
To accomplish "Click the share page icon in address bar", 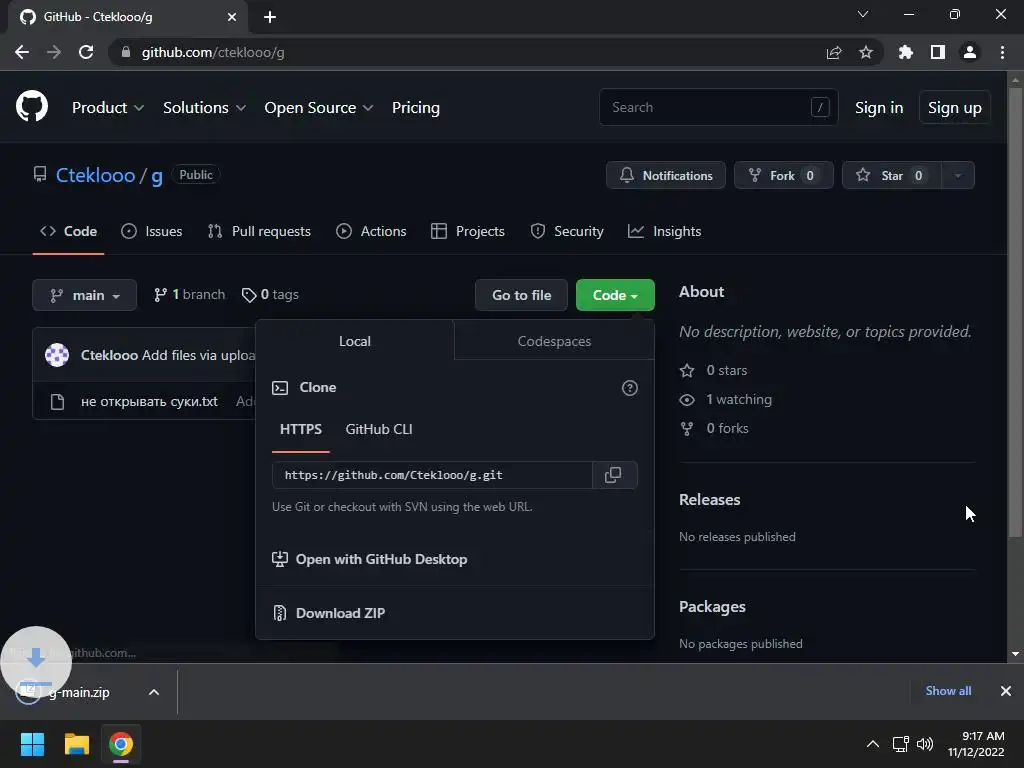I will click(833, 52).
